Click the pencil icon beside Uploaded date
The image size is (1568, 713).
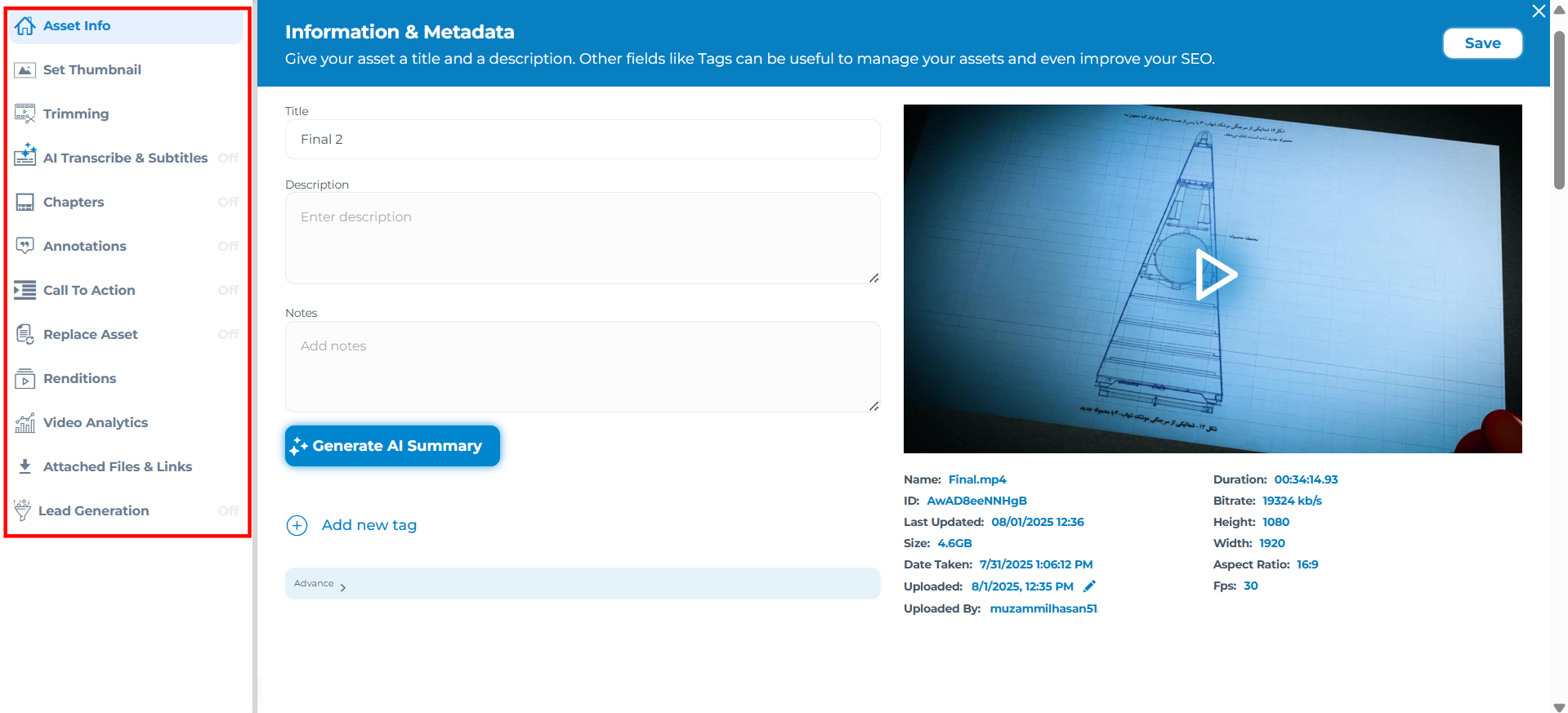[x=1089, y=586]
